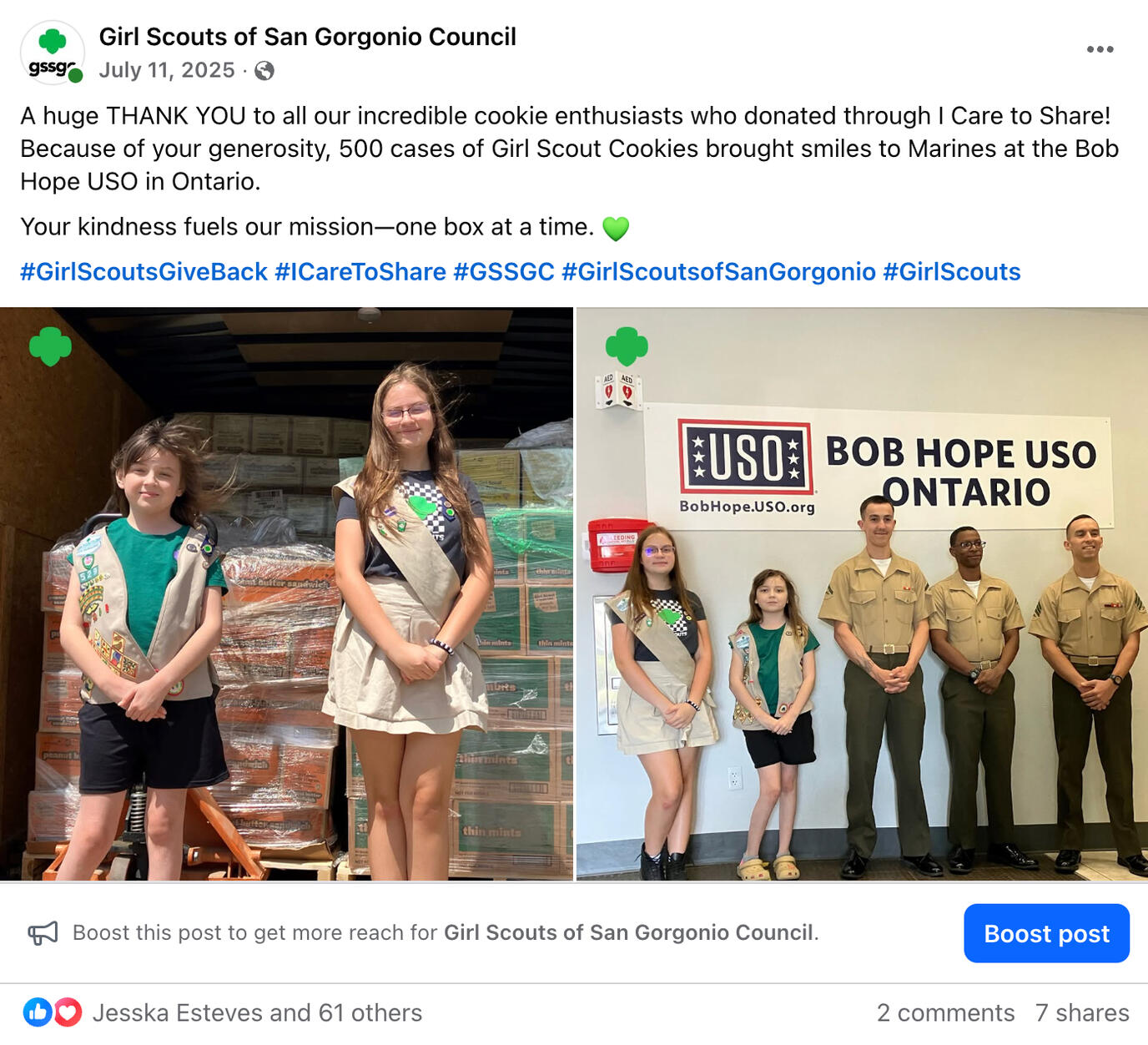
Task: Open the three-dot post options menu
Action: pos(1100,49)
